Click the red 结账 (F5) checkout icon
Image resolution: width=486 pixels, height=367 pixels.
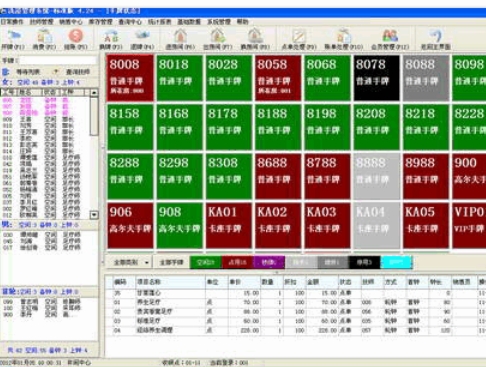[76, 39]
